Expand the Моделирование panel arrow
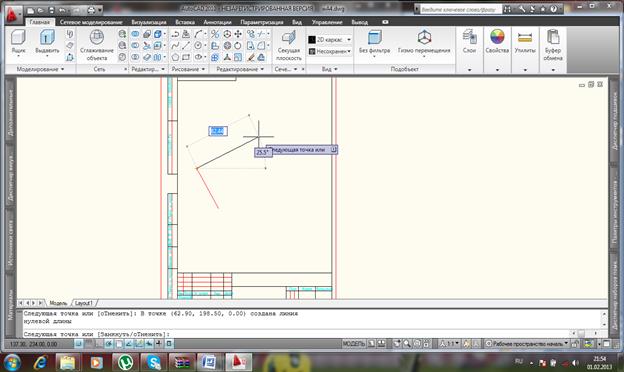The image size is (624, 372). (x=62, y=69)
